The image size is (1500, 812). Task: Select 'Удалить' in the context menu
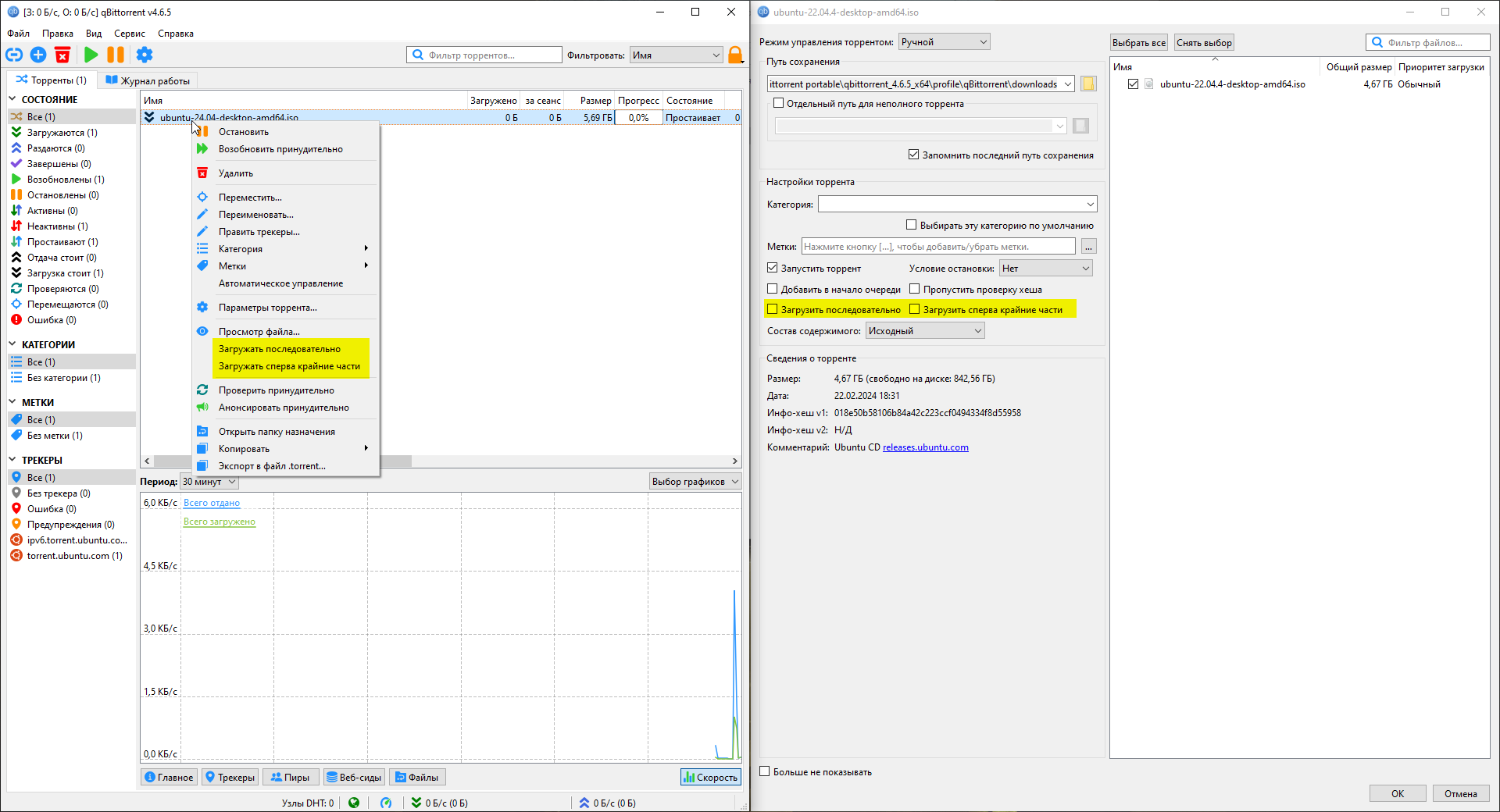[236, 173]
